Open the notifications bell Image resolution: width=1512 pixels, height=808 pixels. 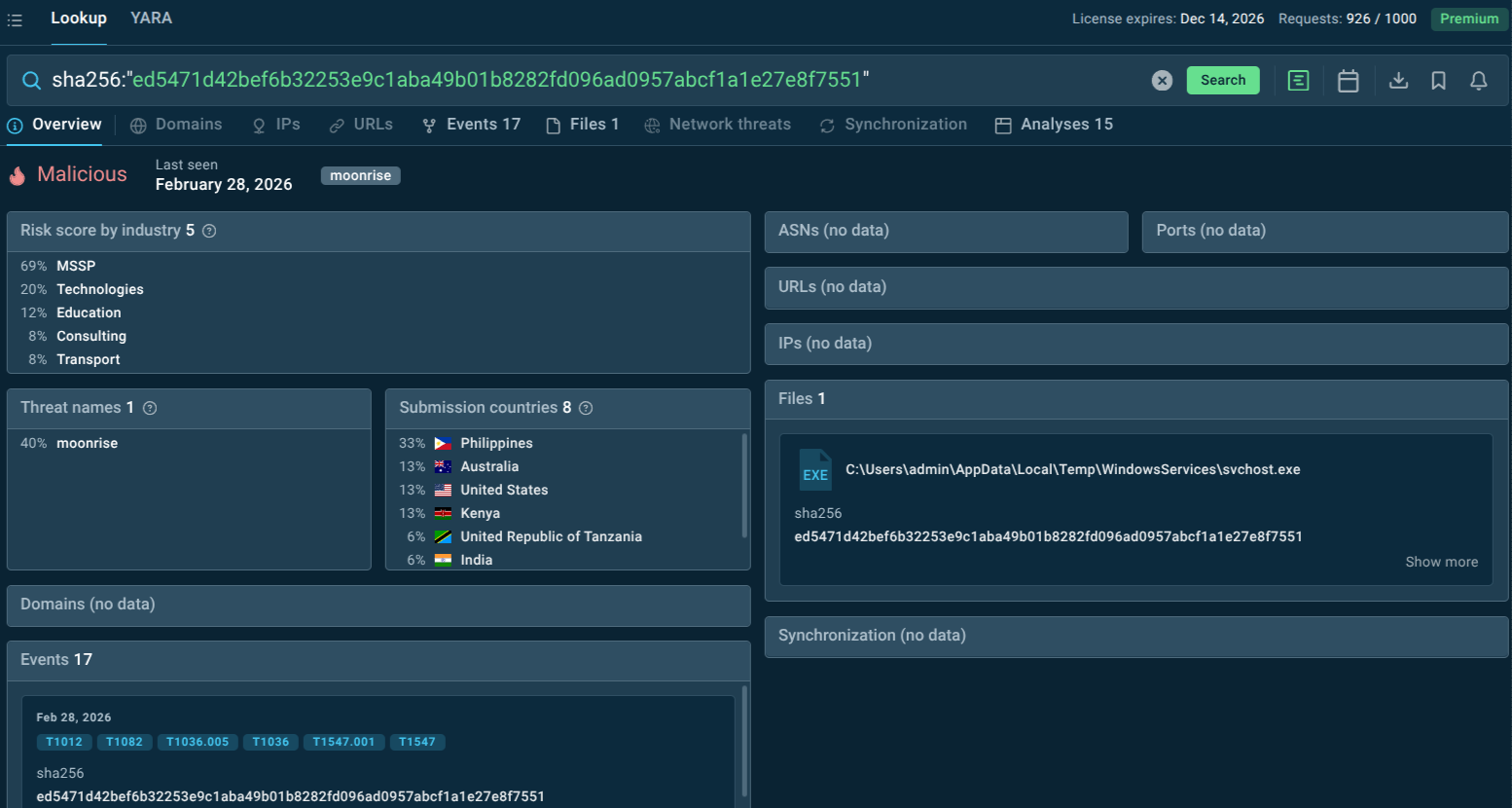[1479, 81]
